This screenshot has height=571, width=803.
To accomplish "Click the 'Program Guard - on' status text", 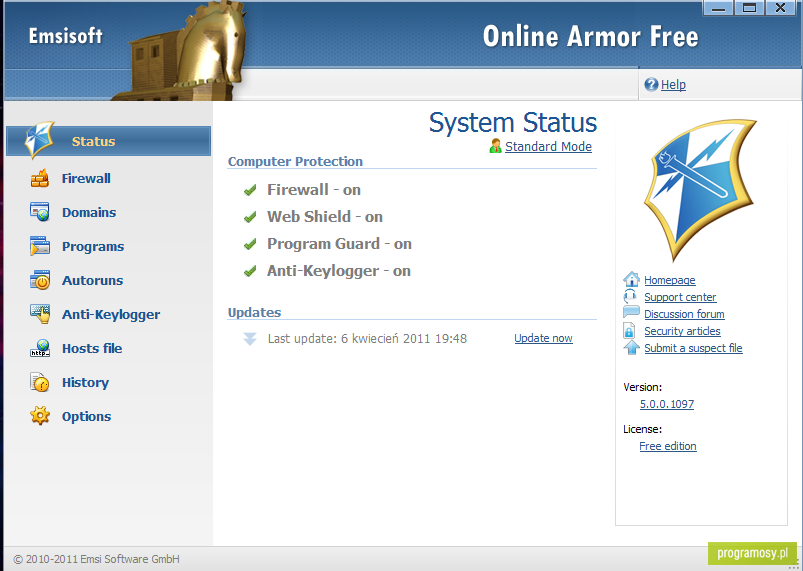I will pos(339,244).
